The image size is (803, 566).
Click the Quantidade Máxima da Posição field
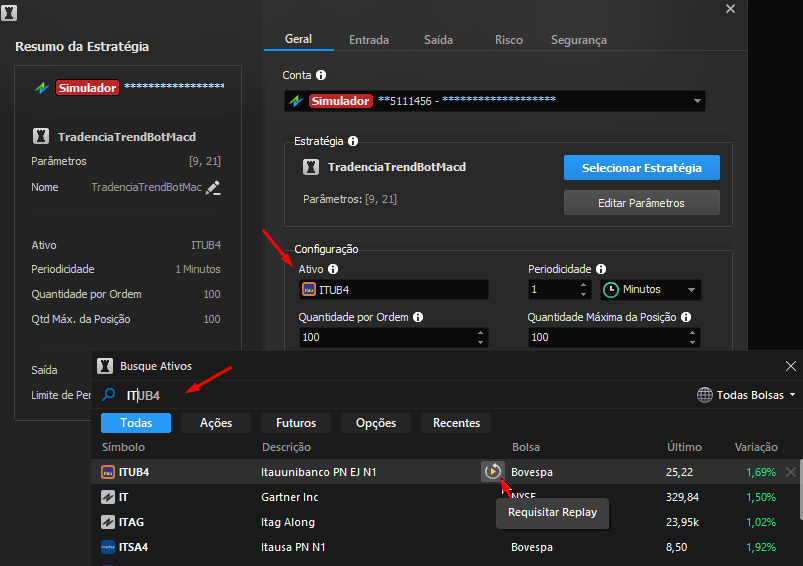click(614, 338)
